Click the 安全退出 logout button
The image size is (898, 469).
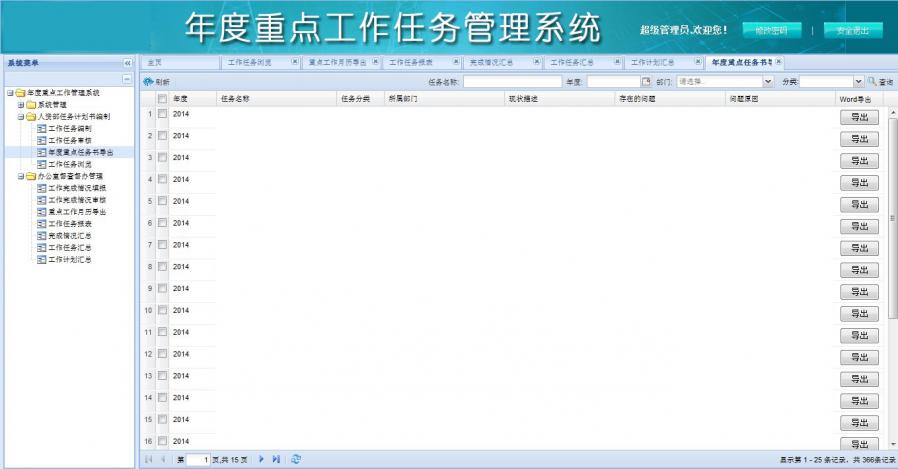(x=853, y=31)
